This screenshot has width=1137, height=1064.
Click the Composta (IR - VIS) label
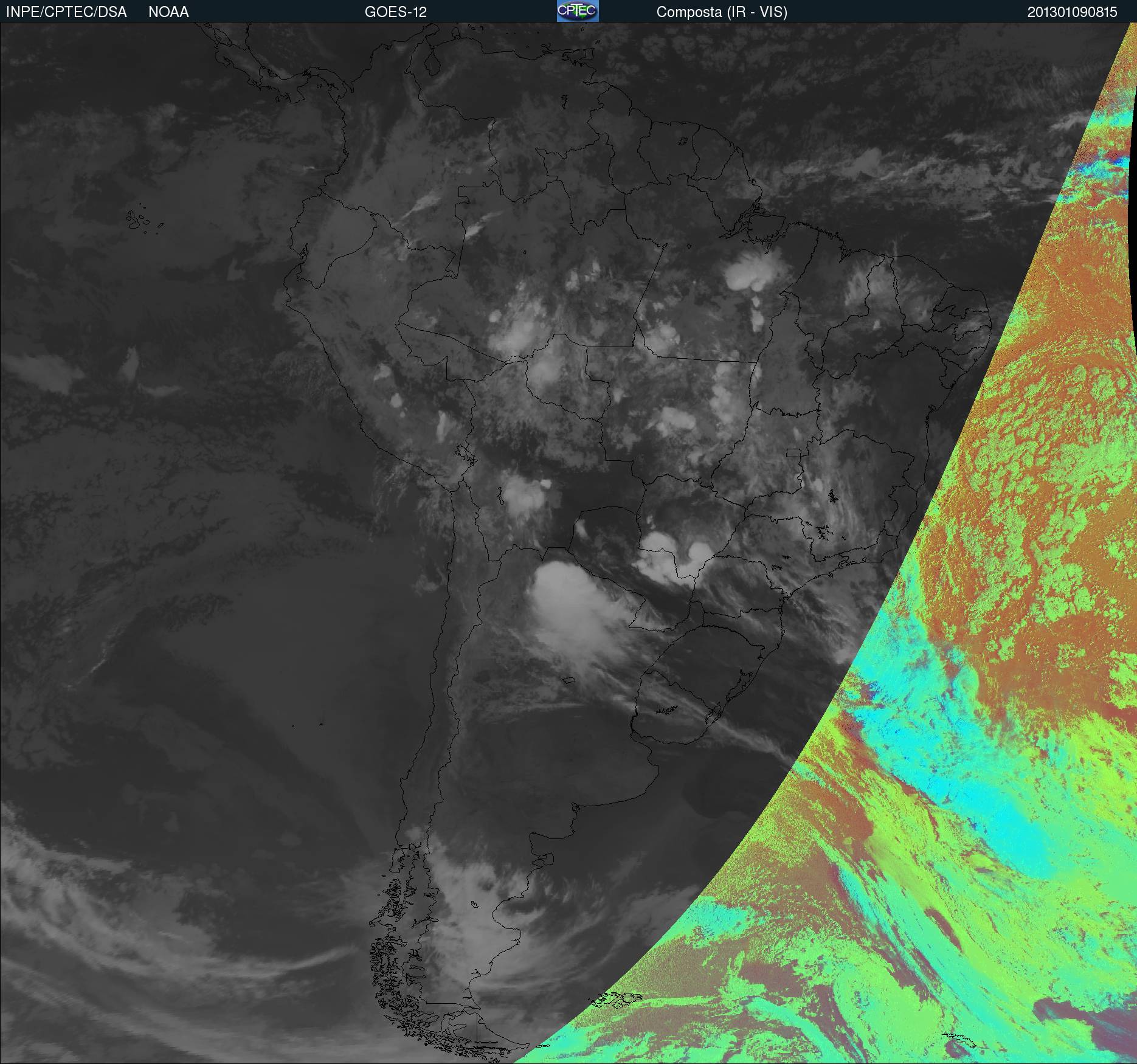(x=722, y=12)
